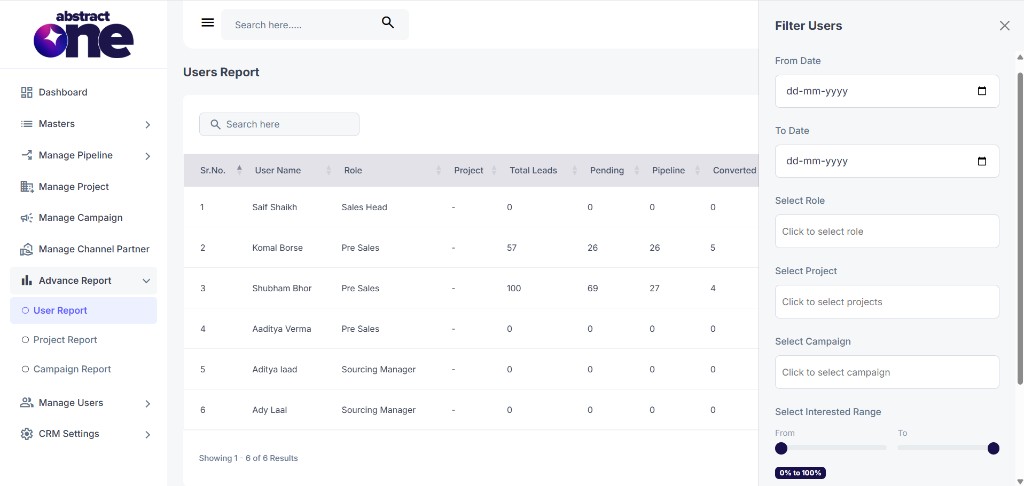Click the Manage Channel Partner icon
Viewport: 1024px width, 486px height.
click(x=27, y=249)
